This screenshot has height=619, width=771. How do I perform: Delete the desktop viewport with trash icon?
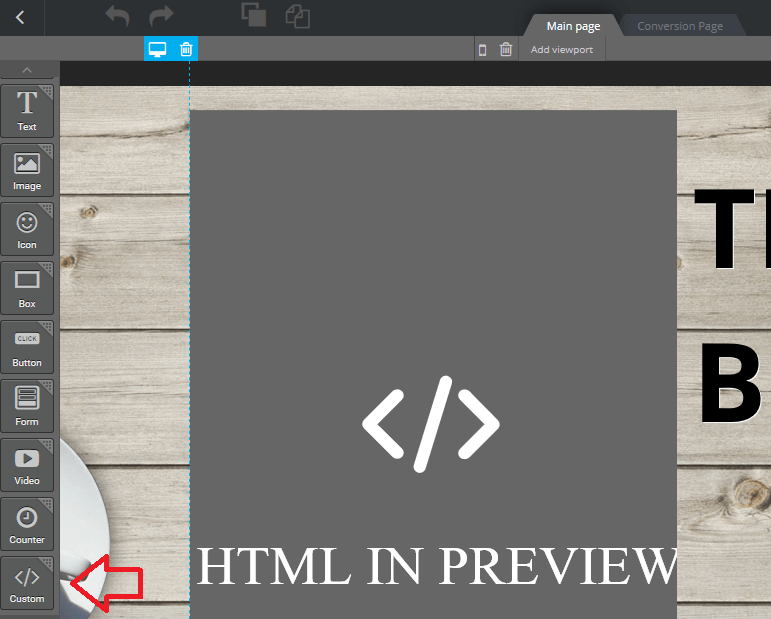coord(186,49)
